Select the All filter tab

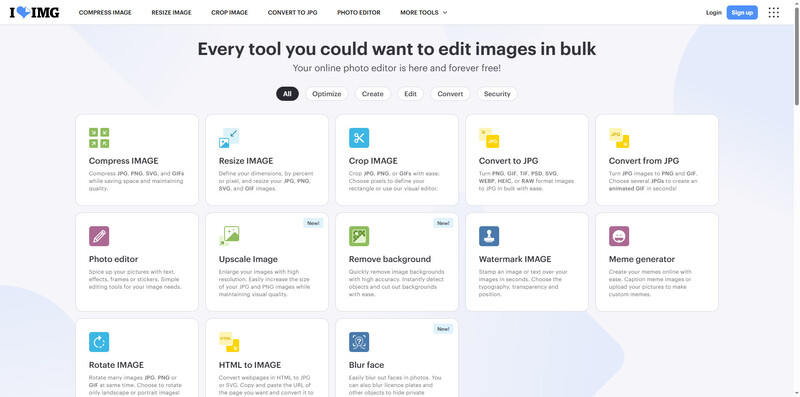[x=287, y=94]
